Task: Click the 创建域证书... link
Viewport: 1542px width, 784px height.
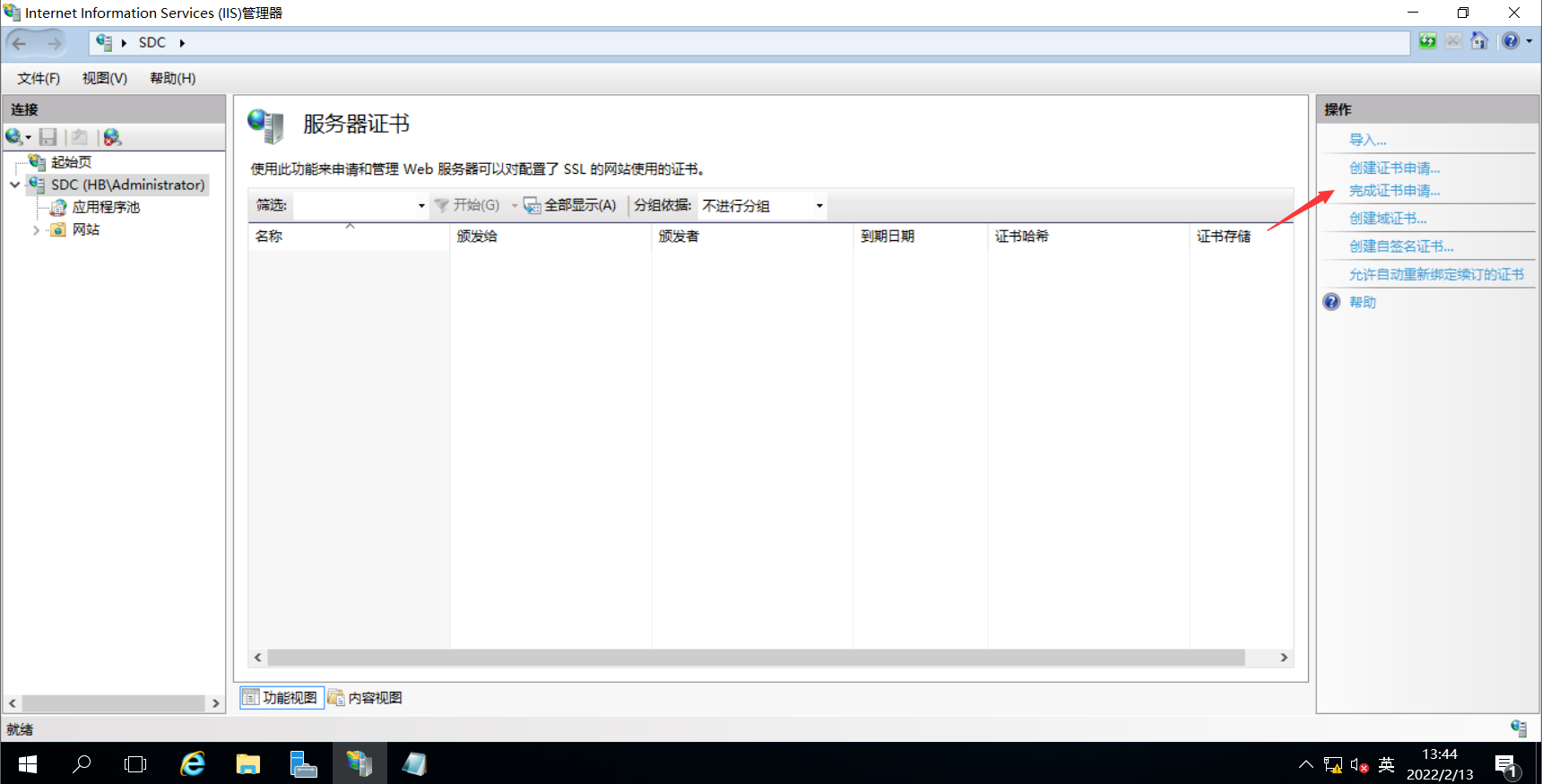Action: (x=1388, y=219)
